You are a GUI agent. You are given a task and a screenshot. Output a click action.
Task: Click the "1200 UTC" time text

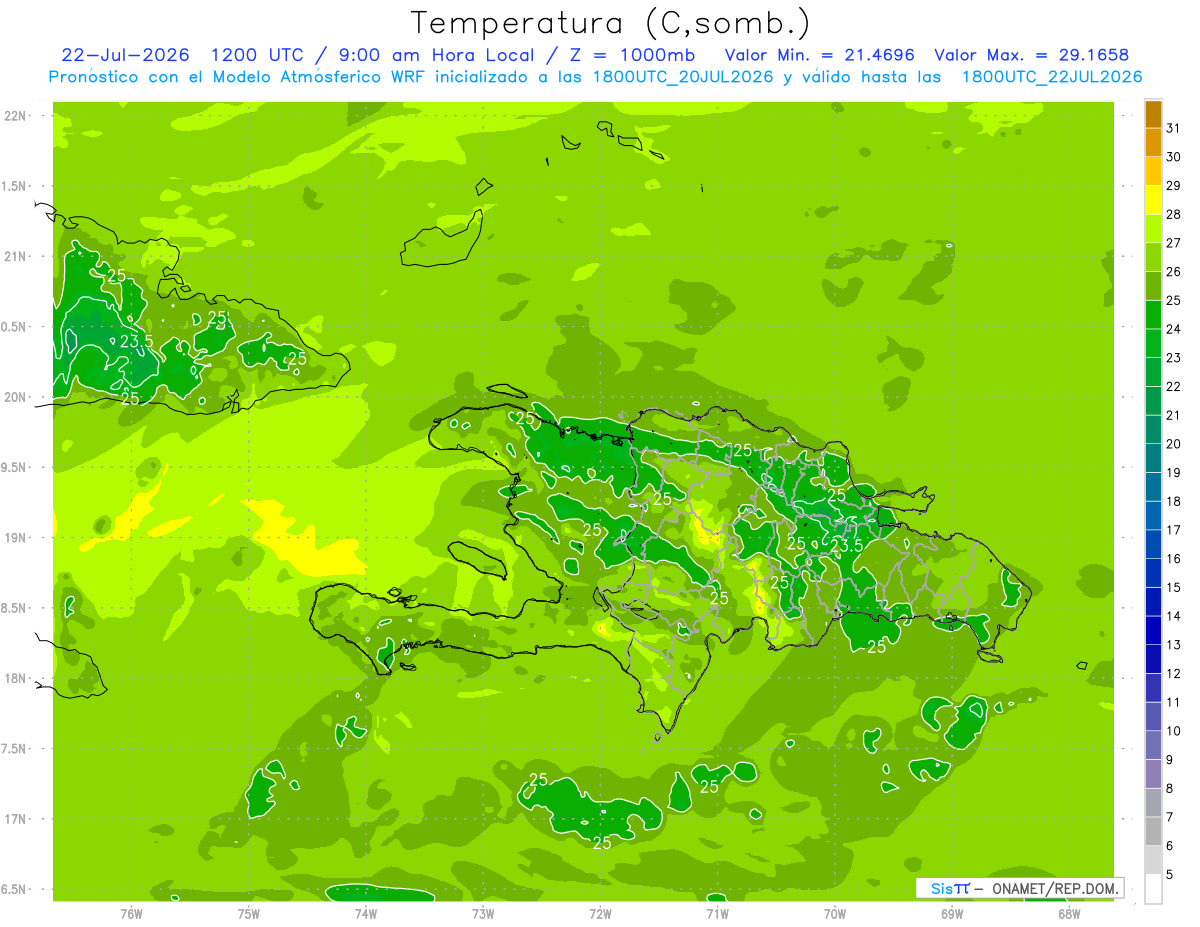point(257,55)
